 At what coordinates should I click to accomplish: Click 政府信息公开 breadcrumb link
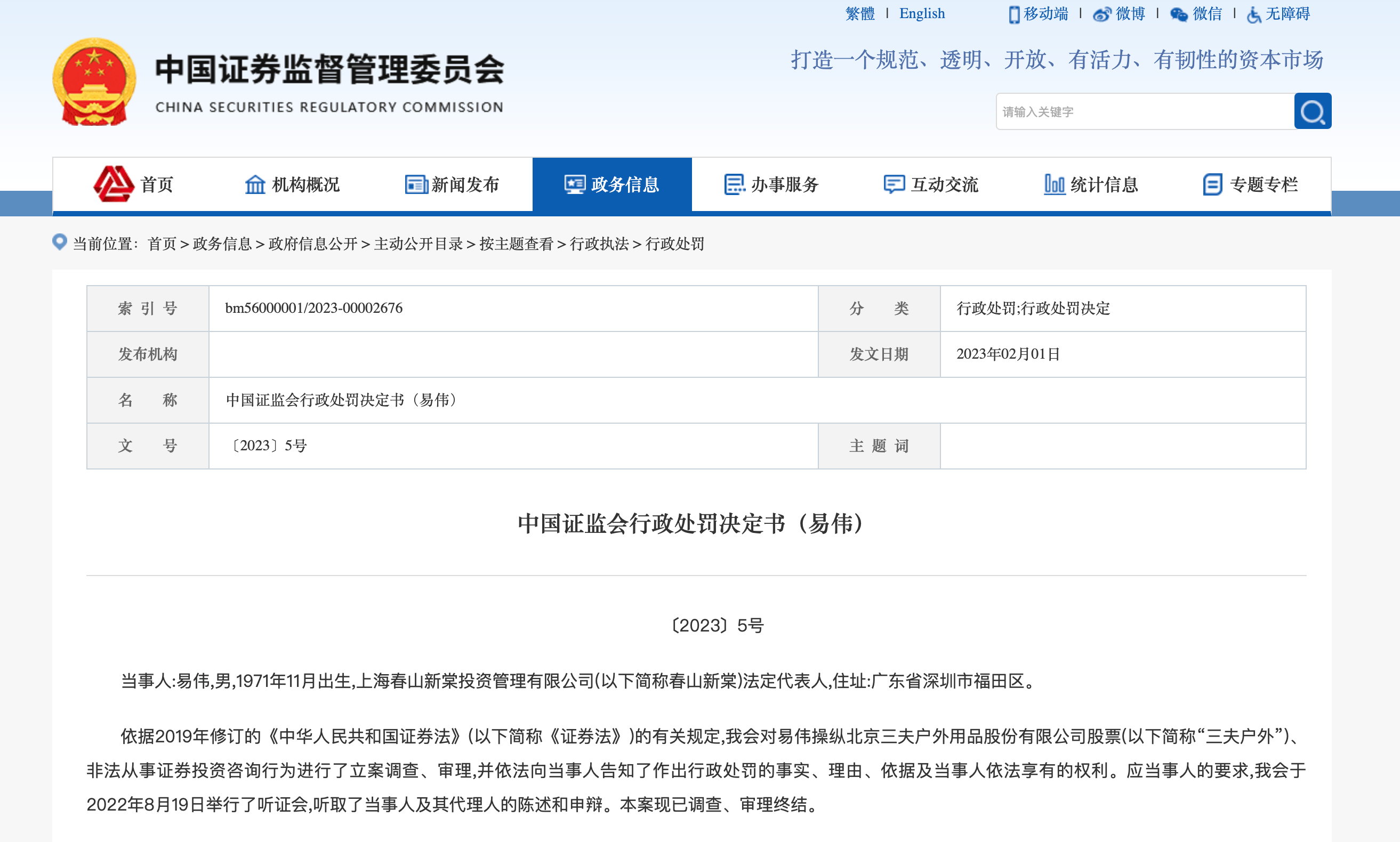313,244
